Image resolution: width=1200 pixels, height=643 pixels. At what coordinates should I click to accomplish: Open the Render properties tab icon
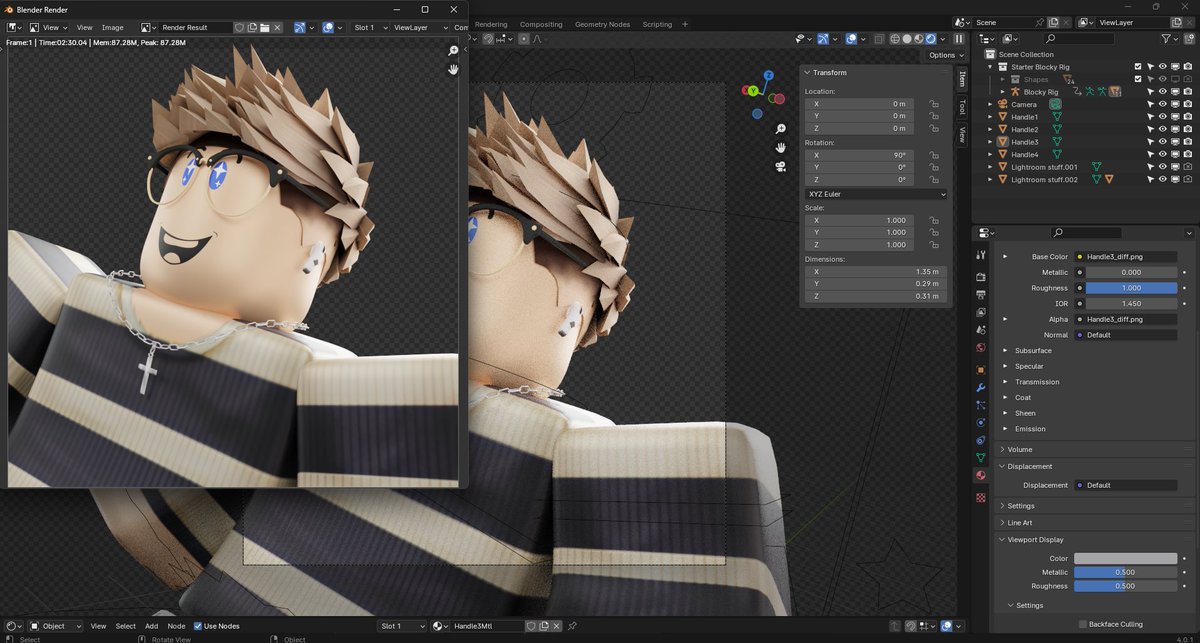(980, 277)
